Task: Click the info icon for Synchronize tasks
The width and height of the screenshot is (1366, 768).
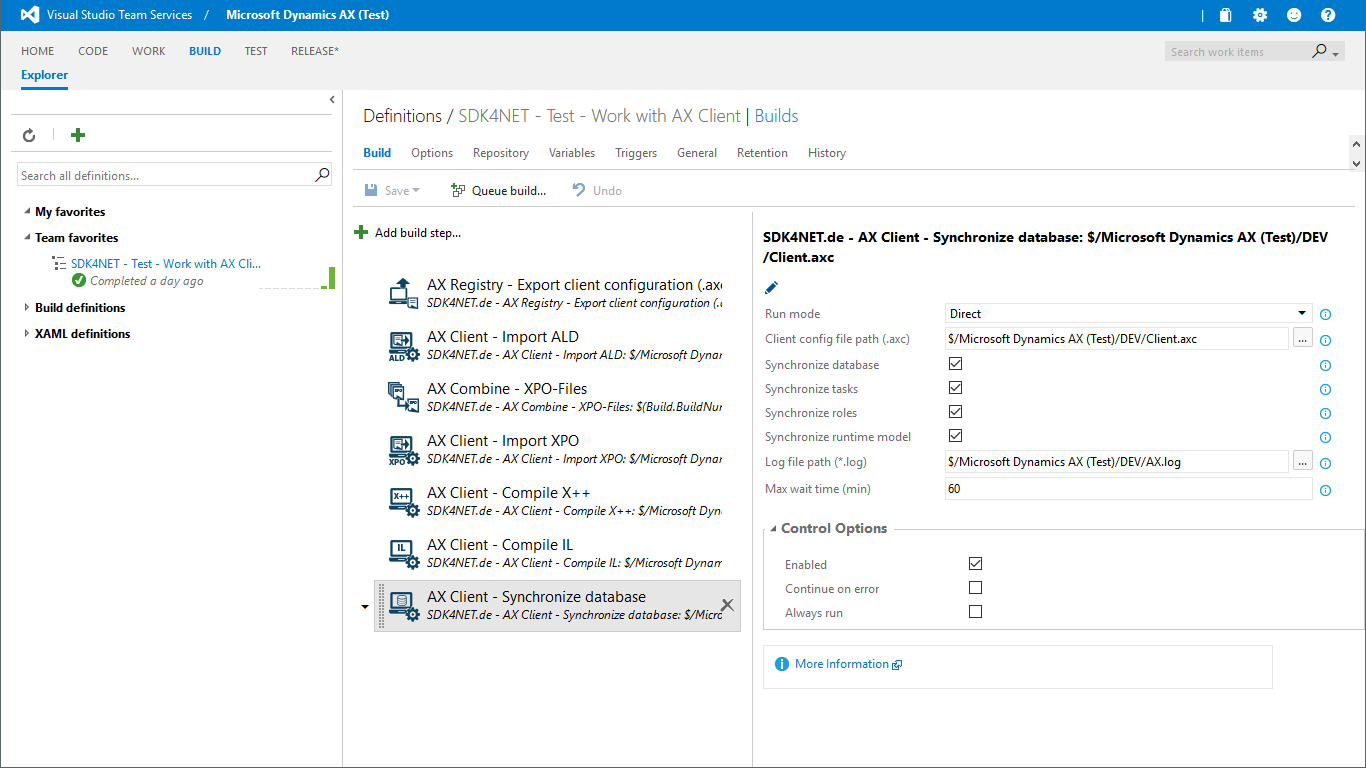Action: (1326, 390)
